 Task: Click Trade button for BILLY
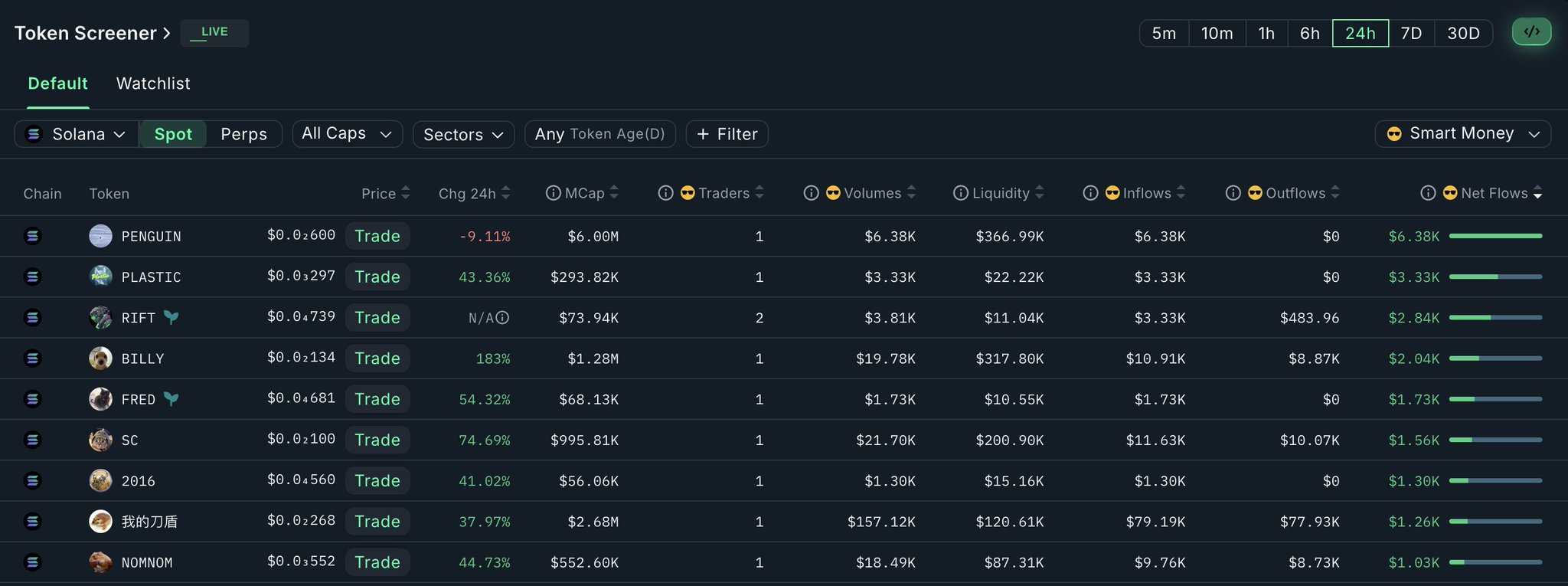377,358
